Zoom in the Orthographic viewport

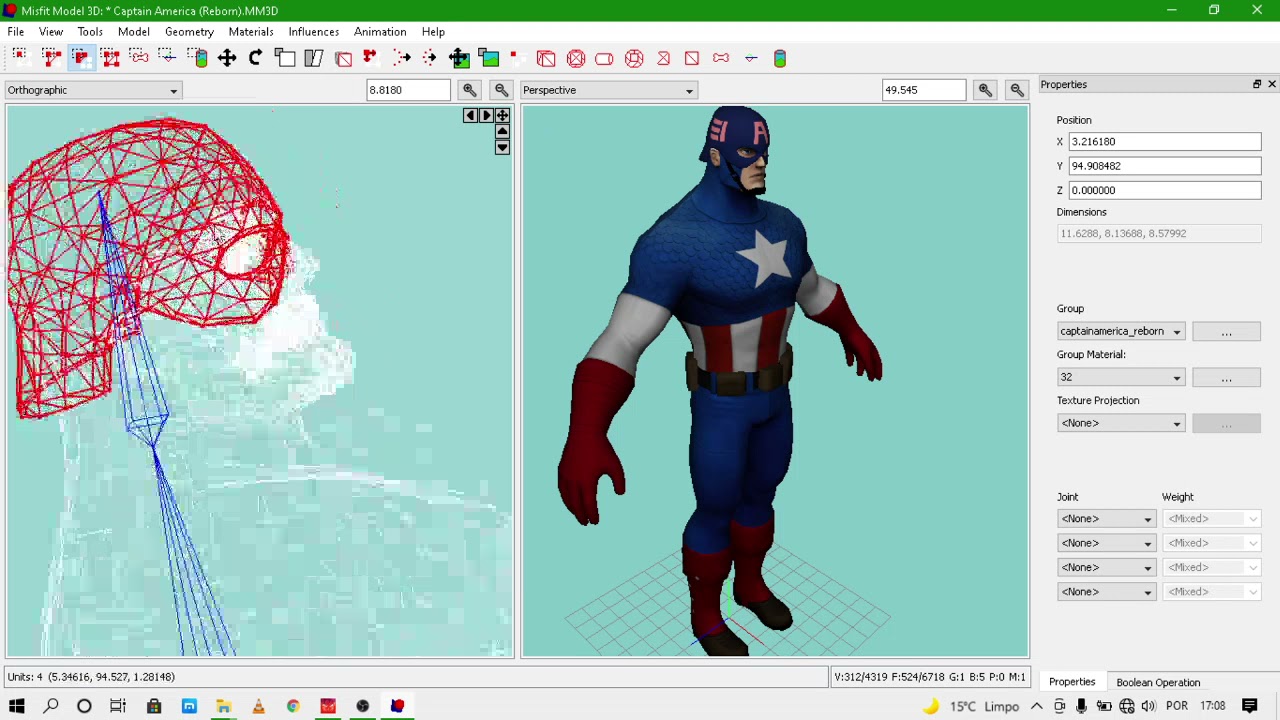(x=469, y=90)
